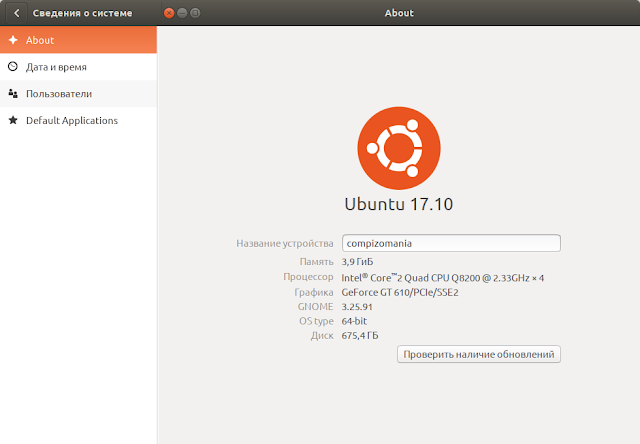This screenshot has height=444, width=640.
Task: Click the Диск label
Action: tap(322, 336)
